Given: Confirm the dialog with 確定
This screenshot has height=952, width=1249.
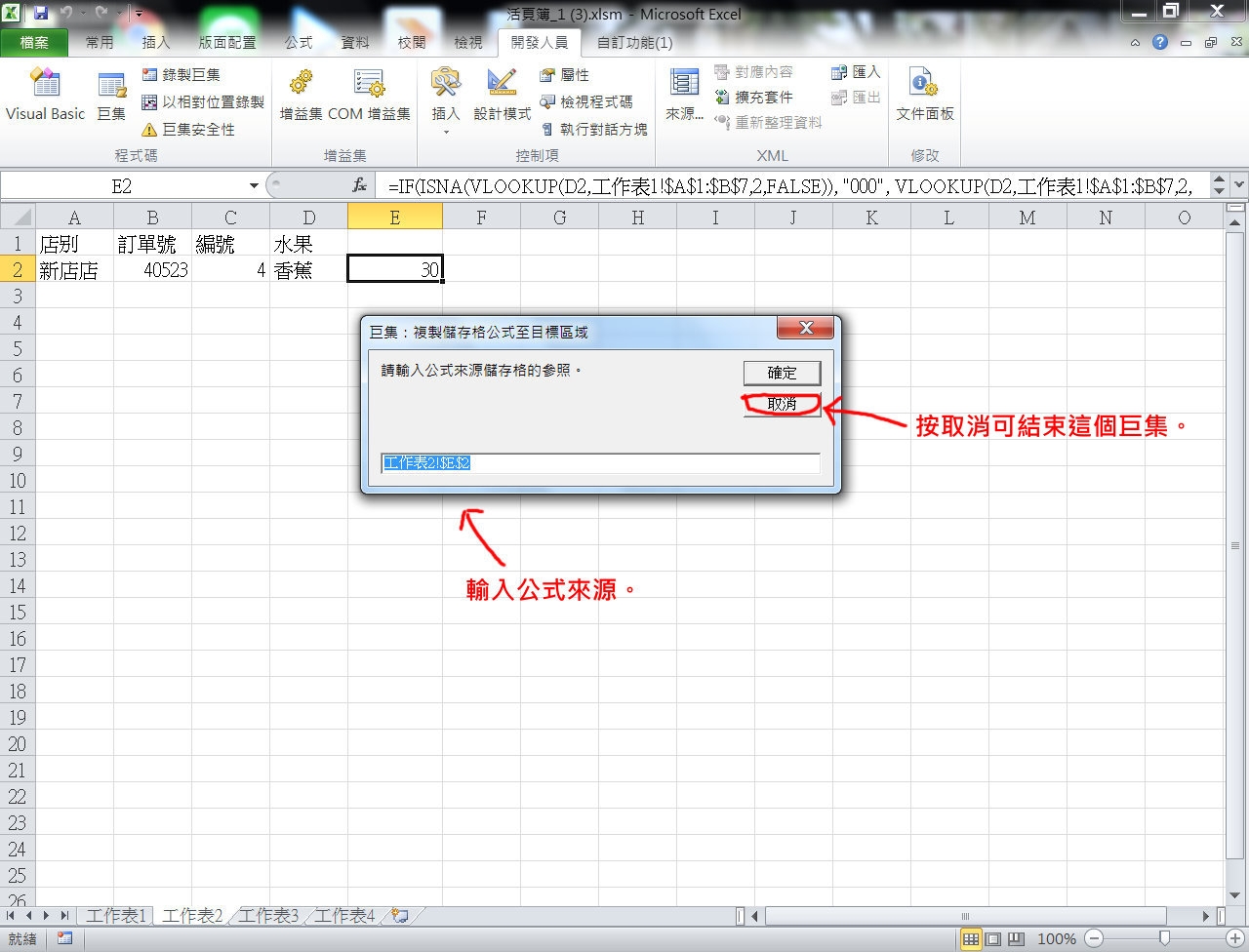Looking at the screenshot, I should [782, 373].
